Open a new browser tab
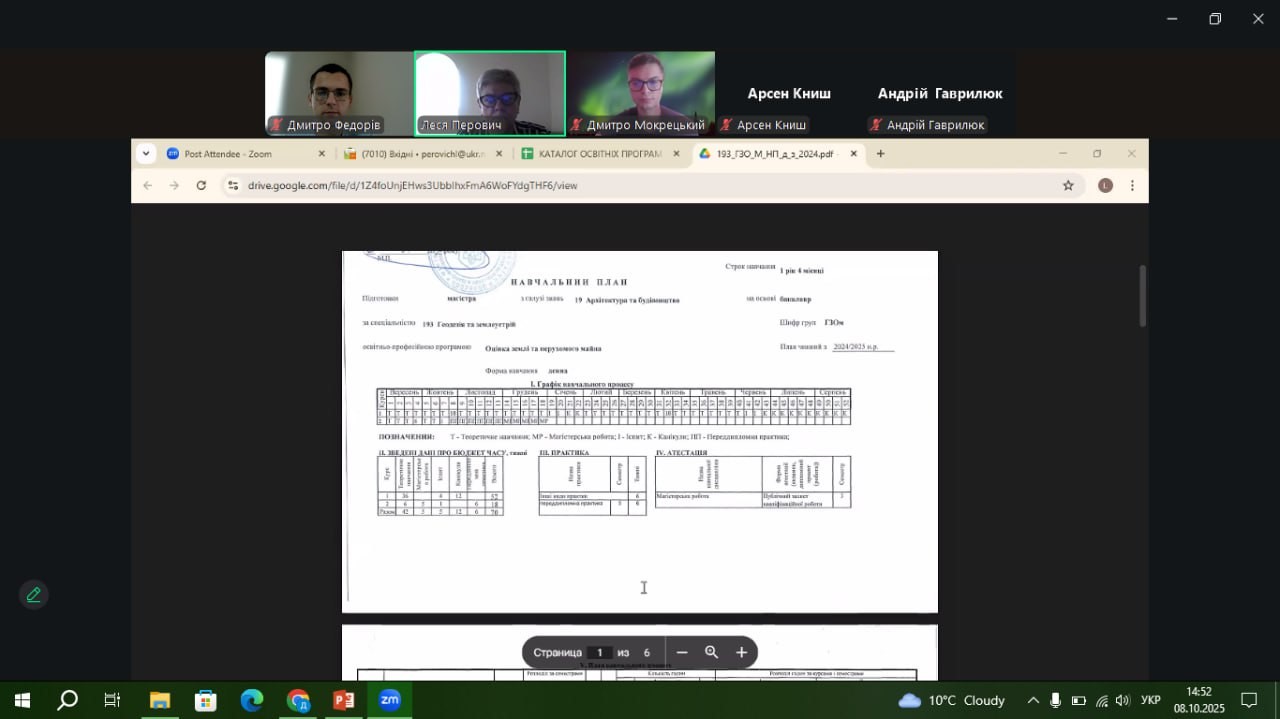Screen dimensions: 1280x719 [880, 154]
